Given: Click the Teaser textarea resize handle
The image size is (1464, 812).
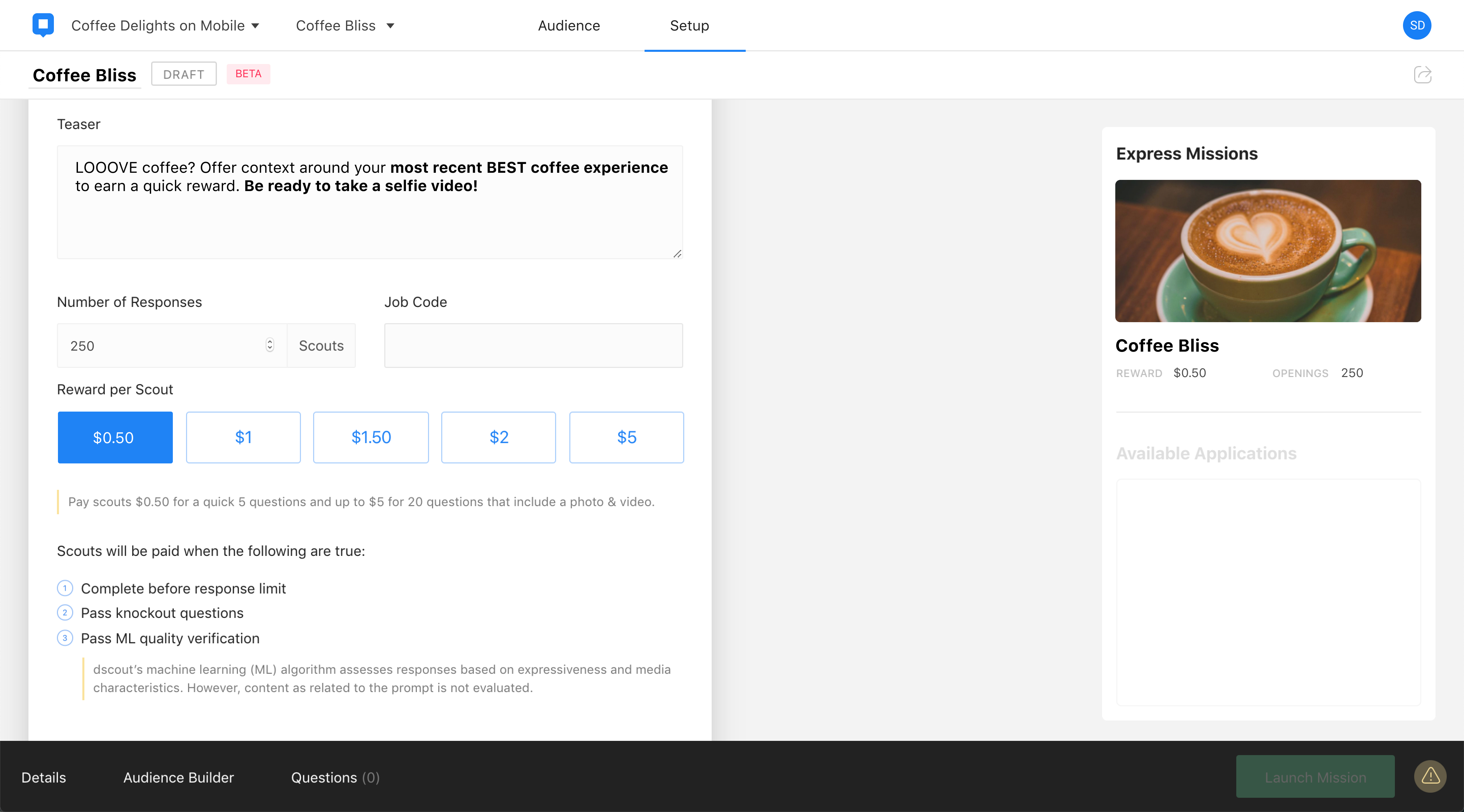Looking at the screenshot, I should click(x=677, y=253).
